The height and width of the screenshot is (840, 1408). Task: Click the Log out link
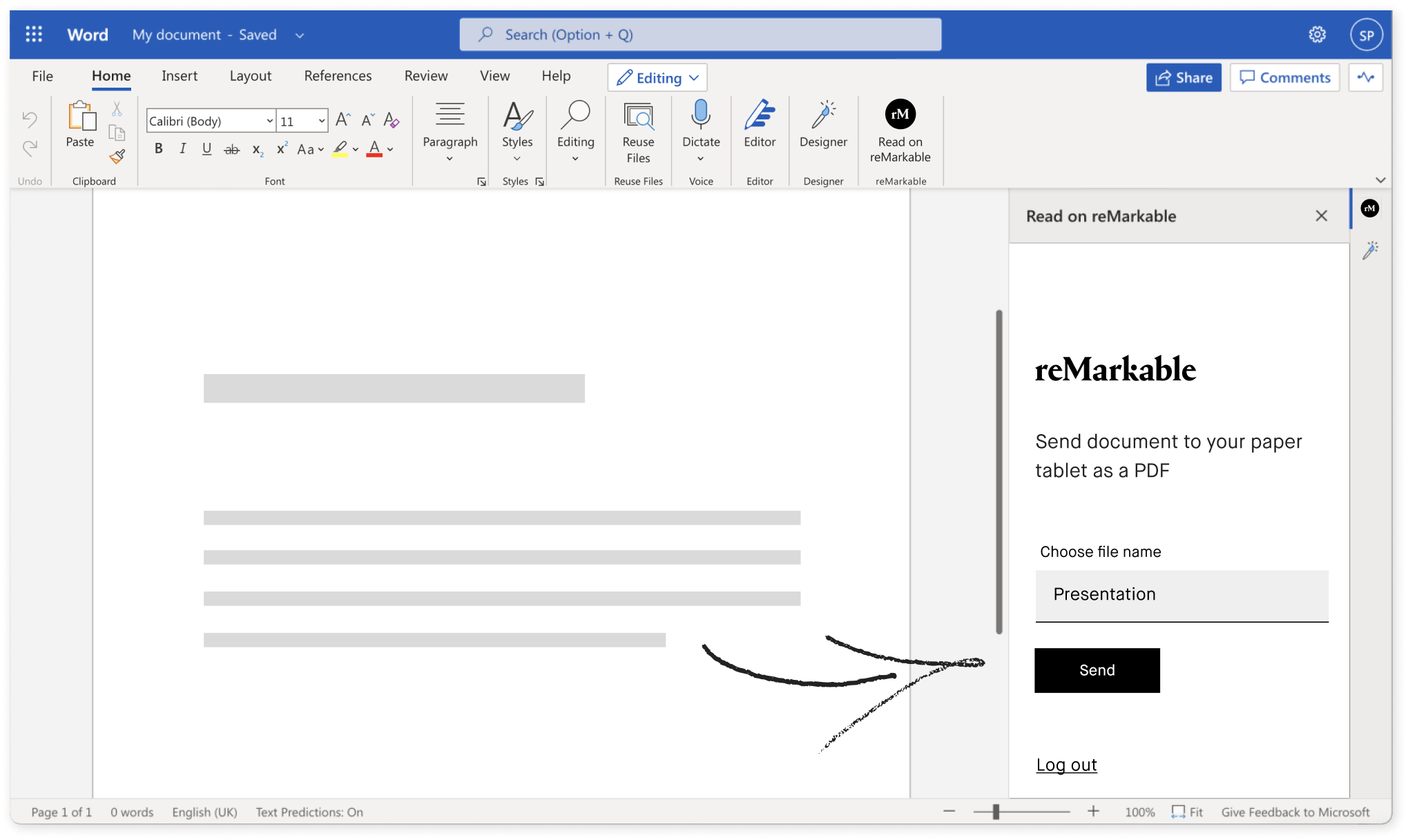click(x=1065, y=764)
